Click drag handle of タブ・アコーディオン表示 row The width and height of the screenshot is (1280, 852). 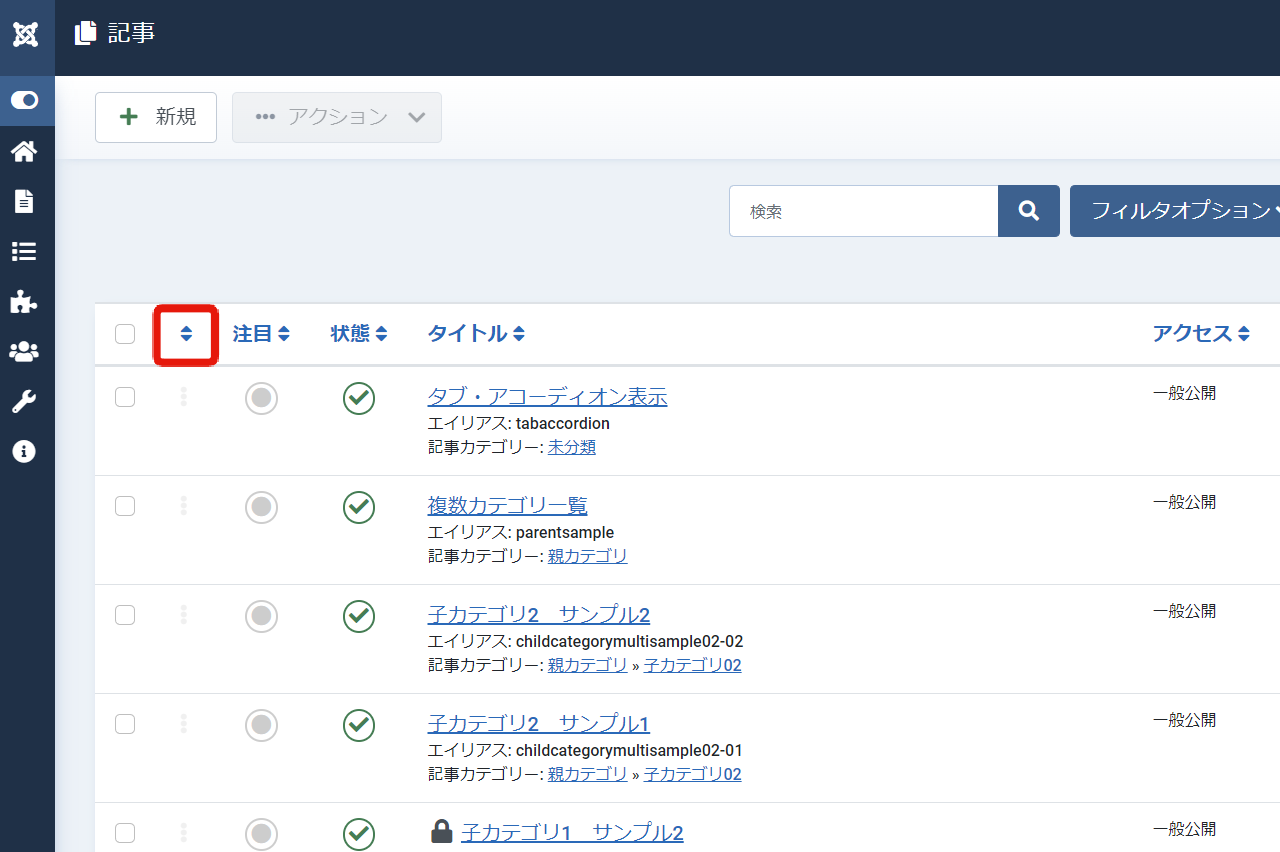[184, 397]
